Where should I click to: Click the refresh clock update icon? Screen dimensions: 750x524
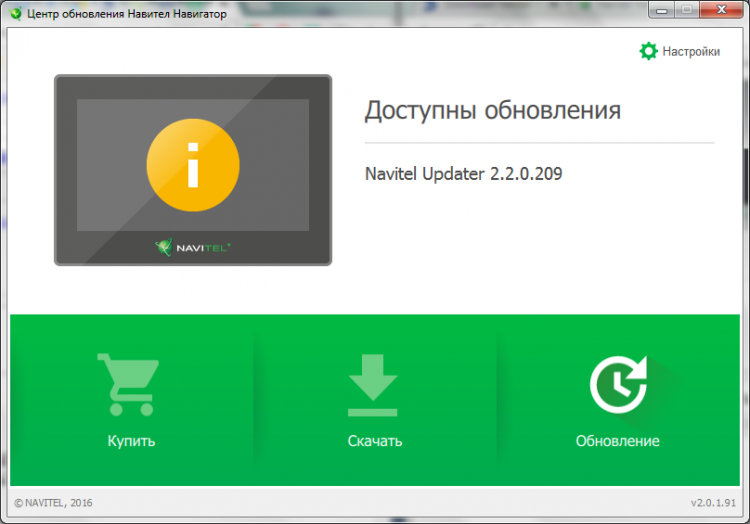tap(619, 384)
